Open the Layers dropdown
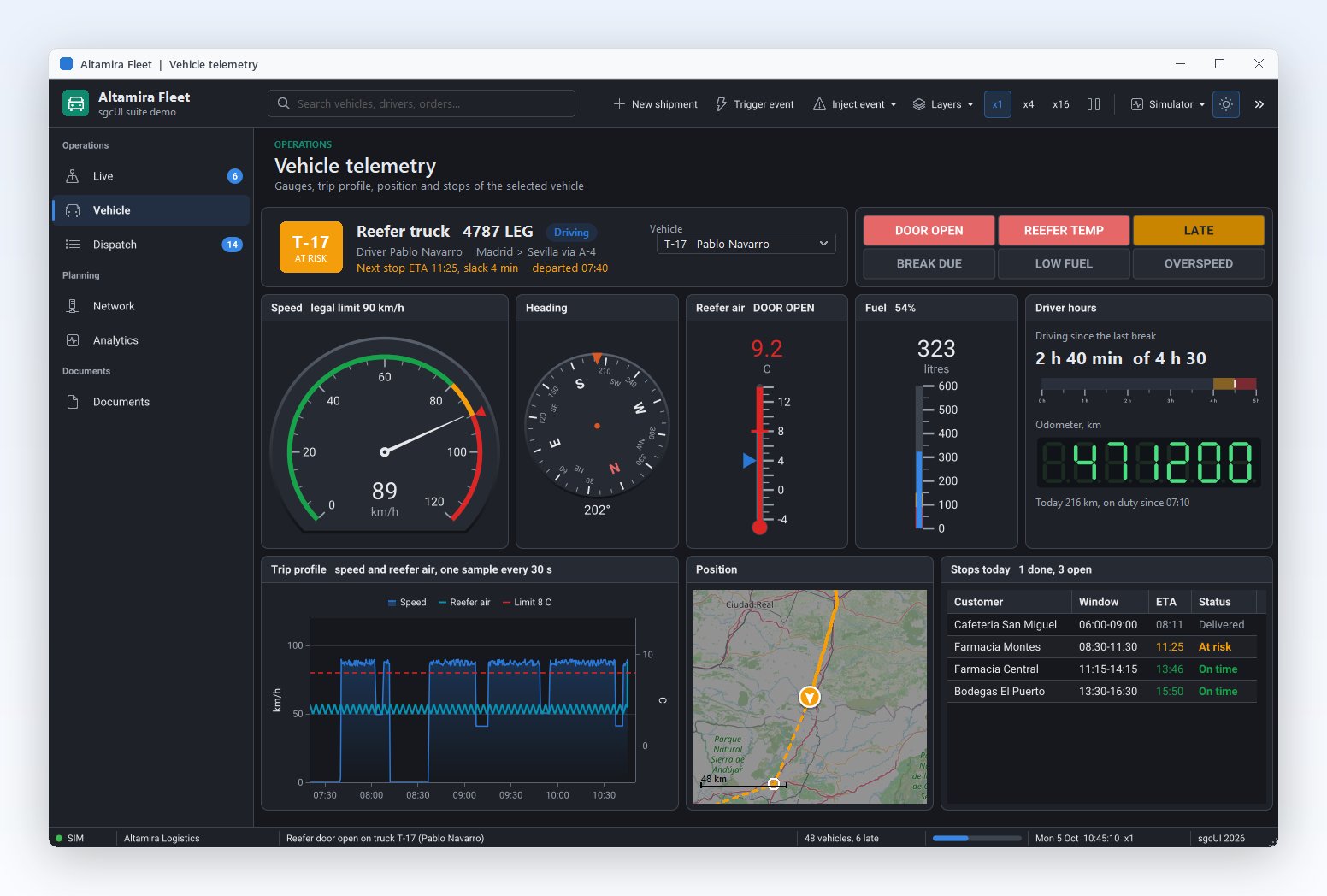The height and width of the screenshot is (896, 1327). (x=943, y=104)
